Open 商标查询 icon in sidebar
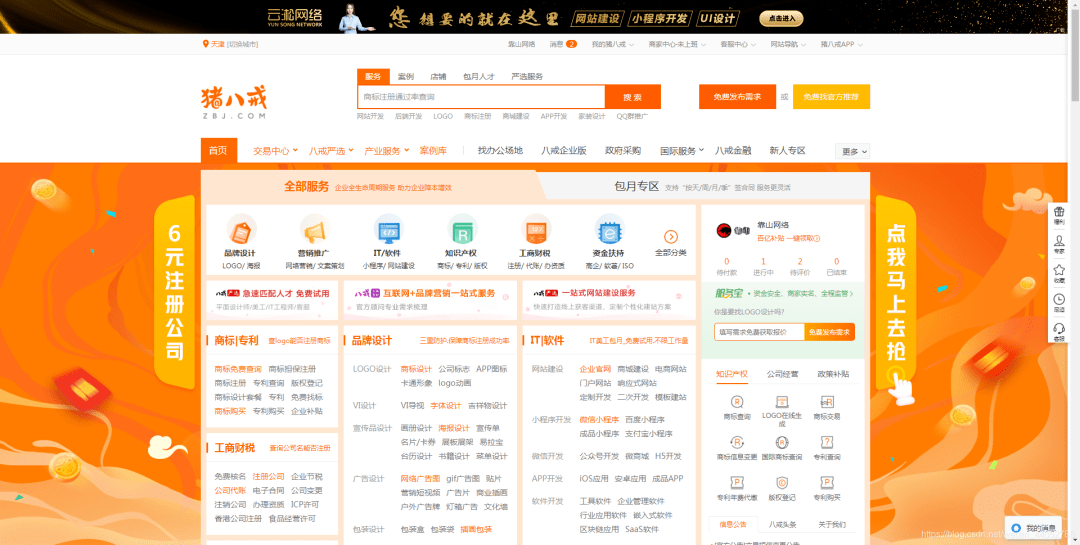This screenshot has height=545, width=1080. (737, 402)
